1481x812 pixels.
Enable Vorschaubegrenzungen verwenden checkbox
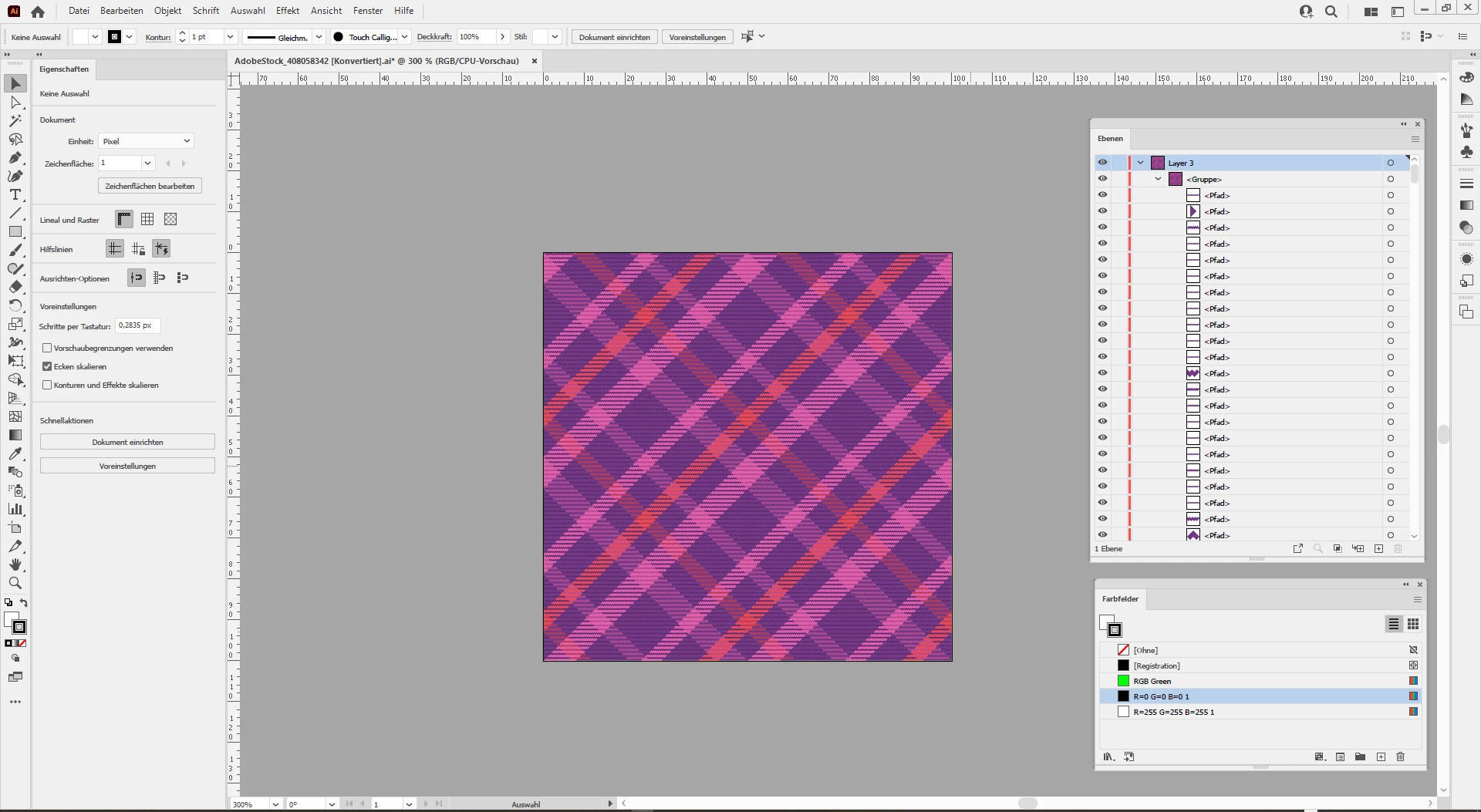48,349
